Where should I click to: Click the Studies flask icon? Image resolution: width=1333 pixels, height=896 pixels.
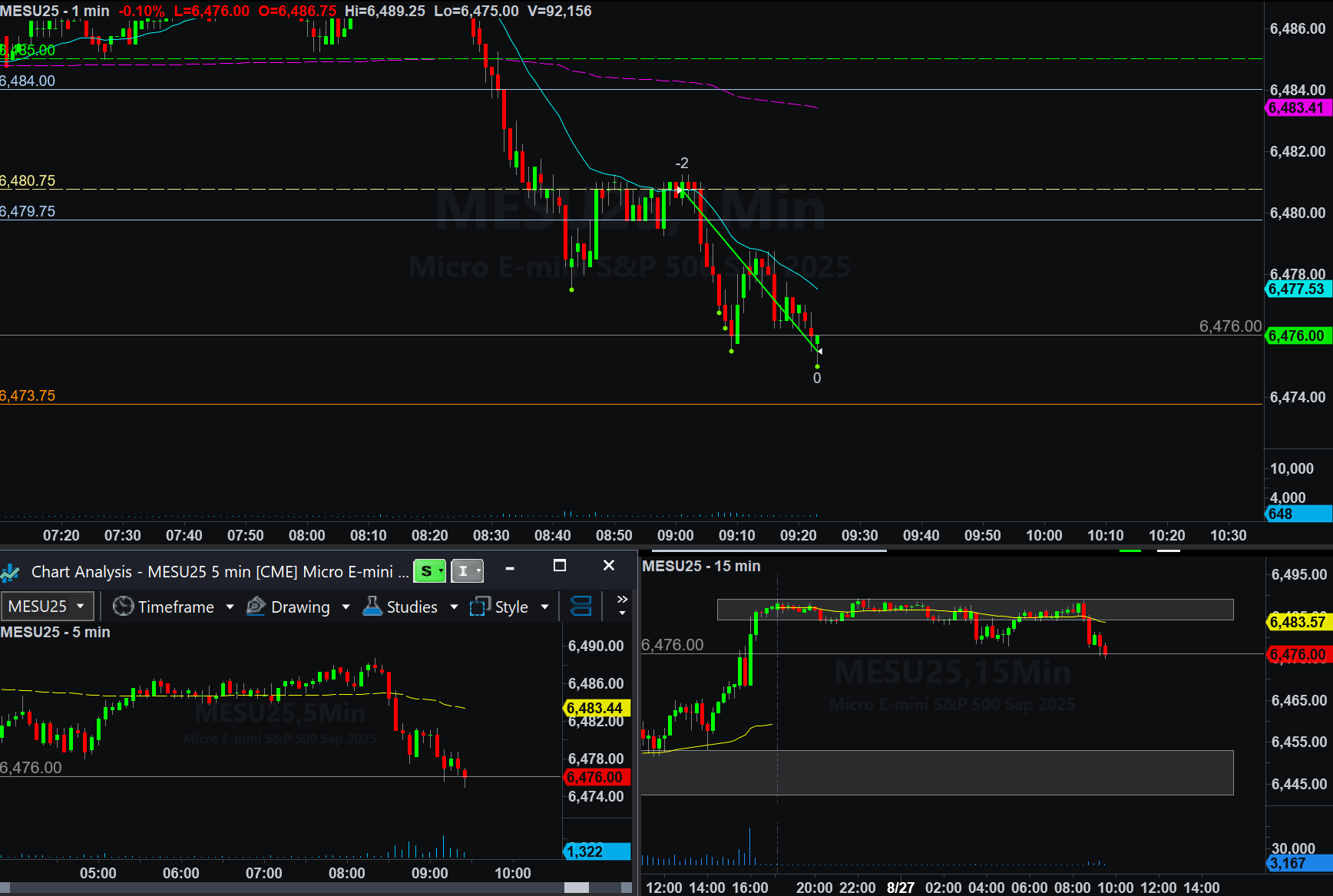(372, 607)
